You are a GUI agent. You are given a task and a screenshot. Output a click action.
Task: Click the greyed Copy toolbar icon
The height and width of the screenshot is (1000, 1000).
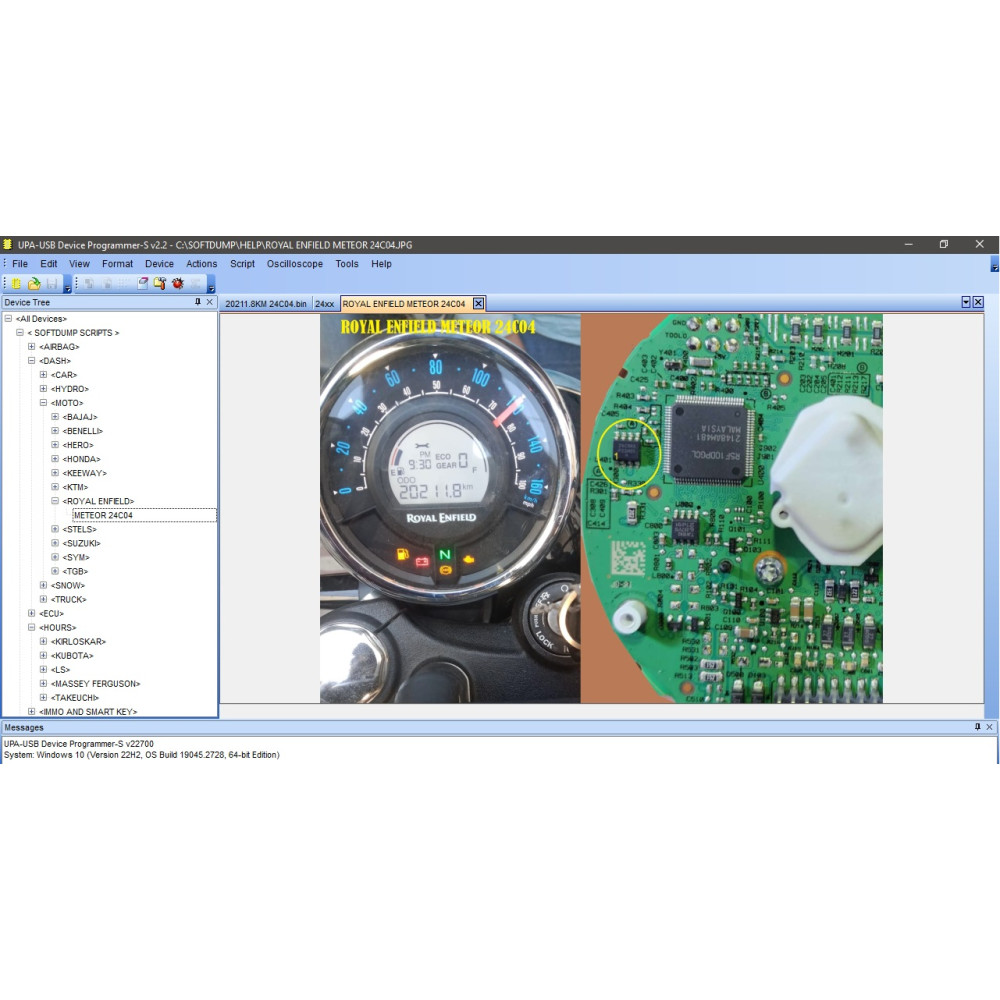(89, 283)
